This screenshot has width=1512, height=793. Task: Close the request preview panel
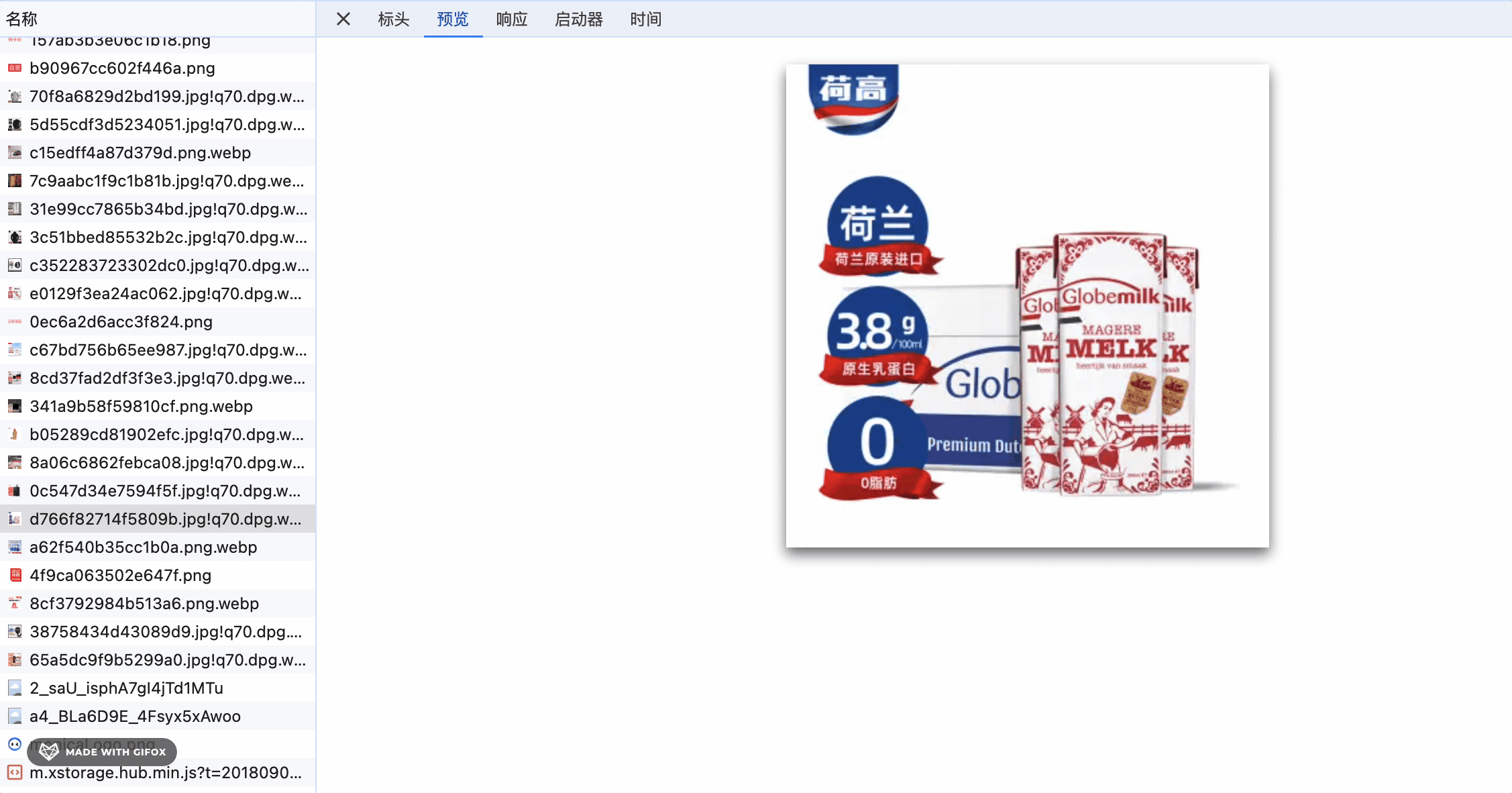point(343,19)
